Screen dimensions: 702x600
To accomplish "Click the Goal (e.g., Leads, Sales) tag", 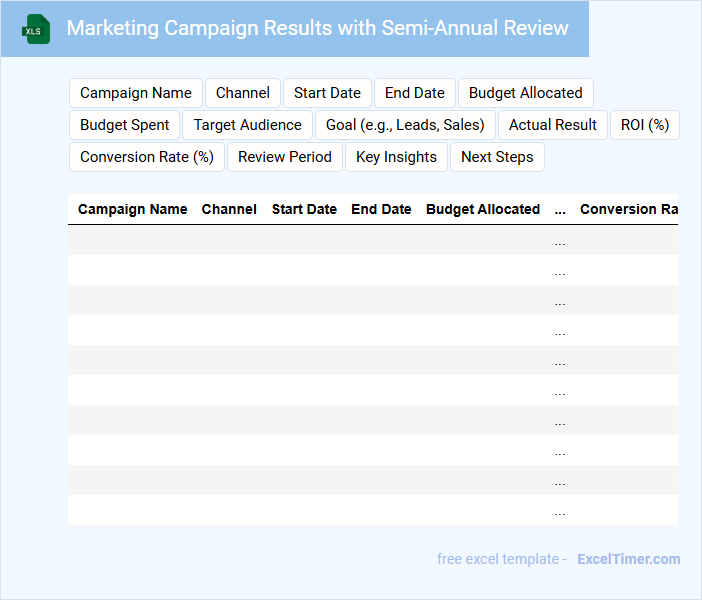I will 405,125.
